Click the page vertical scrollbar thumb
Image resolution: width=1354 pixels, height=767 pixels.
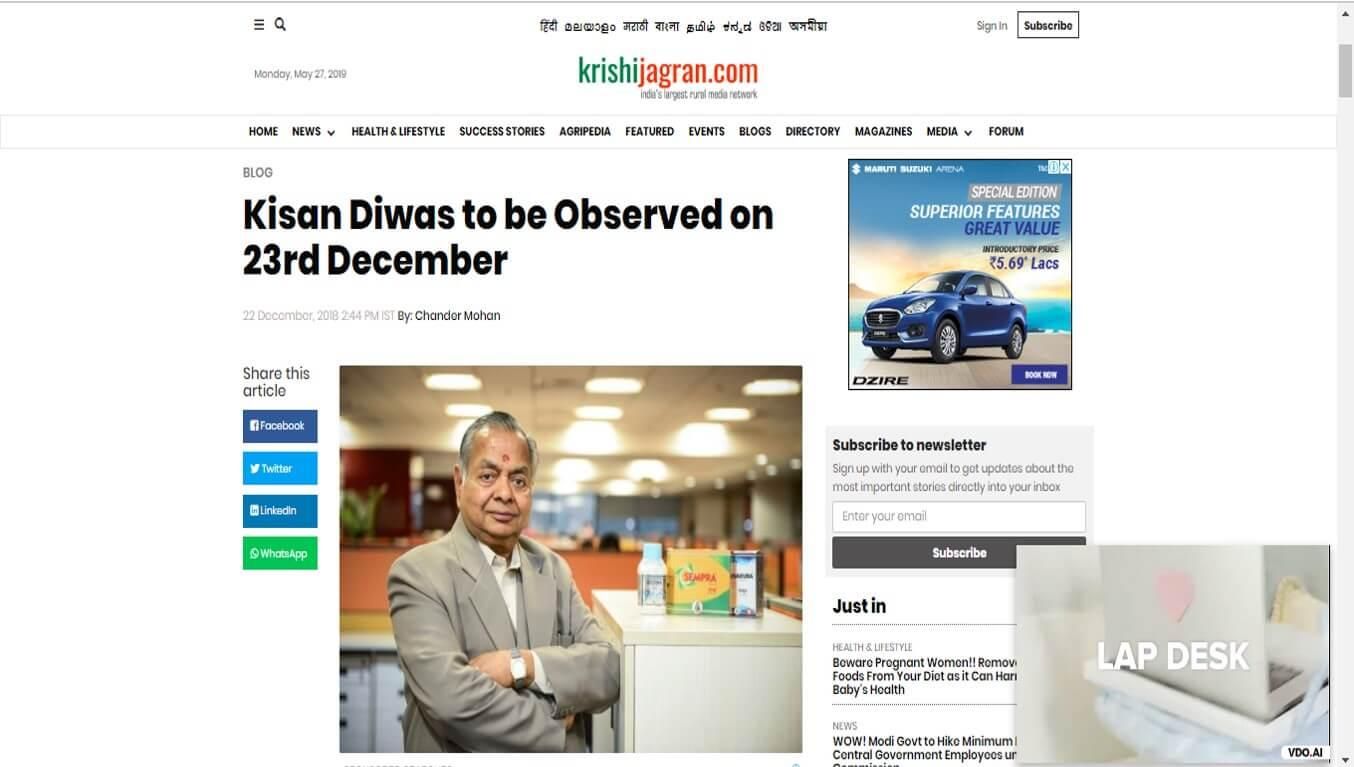[1345, 70]
